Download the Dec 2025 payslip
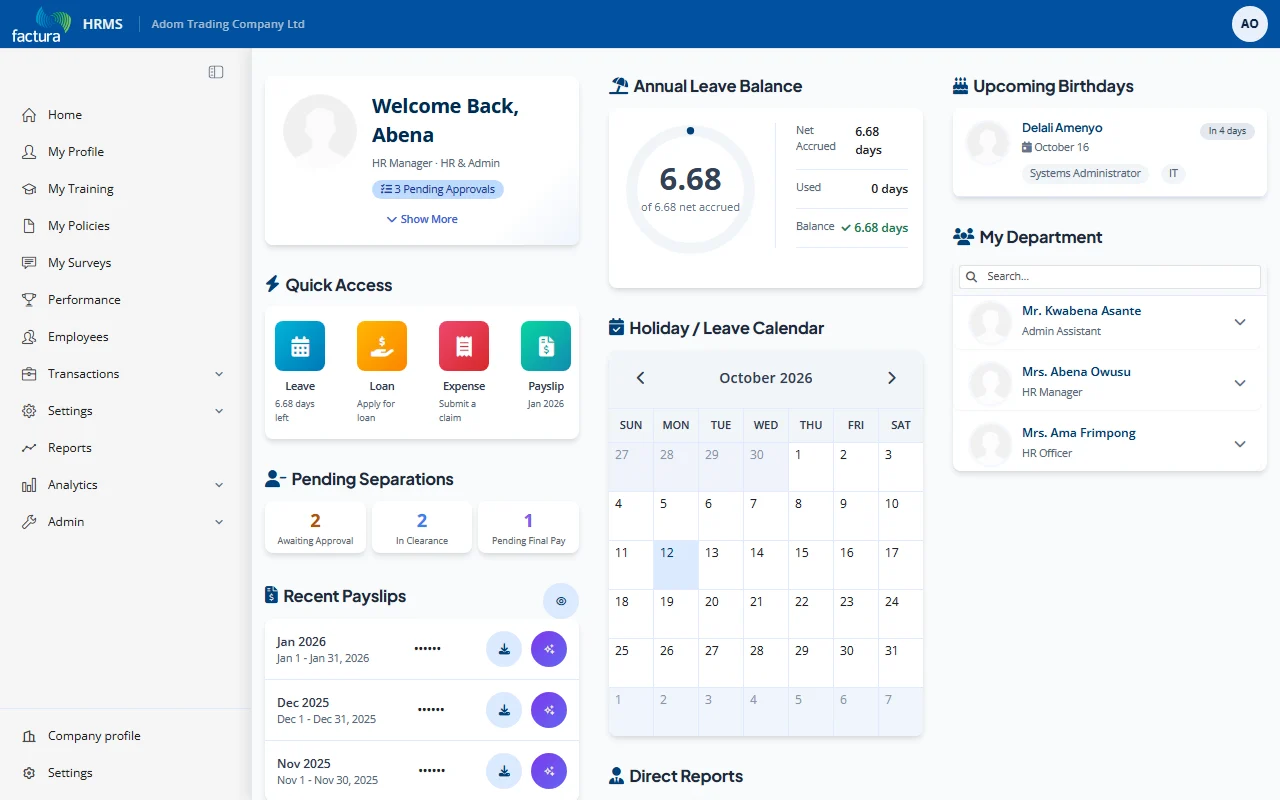 click(x=504, y=710)
